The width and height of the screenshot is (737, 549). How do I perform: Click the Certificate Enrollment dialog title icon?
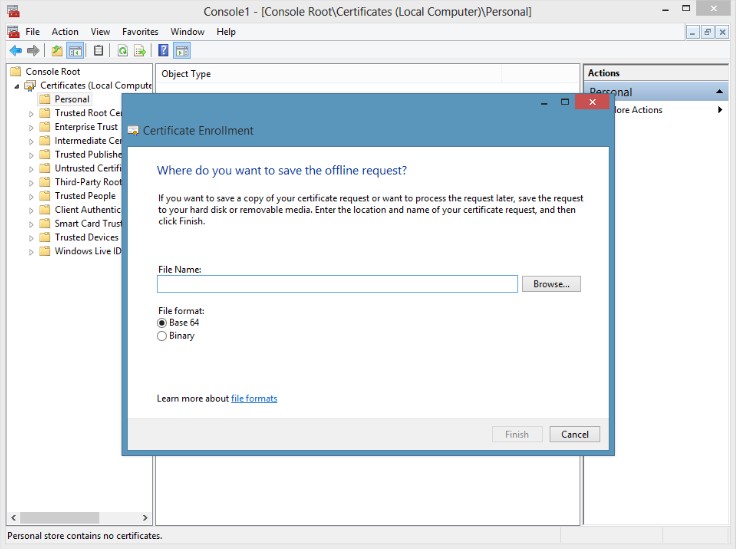click(133, 131)
